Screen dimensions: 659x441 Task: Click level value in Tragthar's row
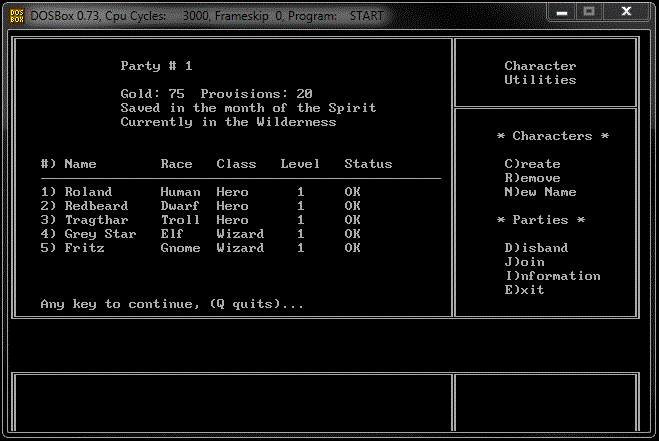[301, 220]
